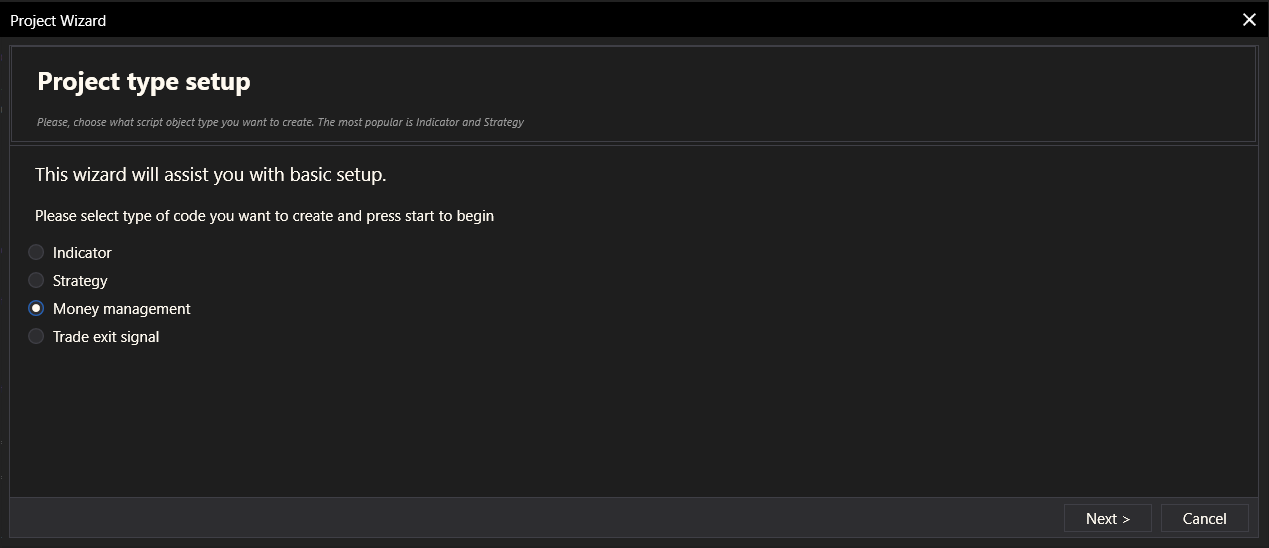Screen dimensions: 1269x548
Task: Click 'This wizard will assist you' text
Action: [x=210, y=174]
